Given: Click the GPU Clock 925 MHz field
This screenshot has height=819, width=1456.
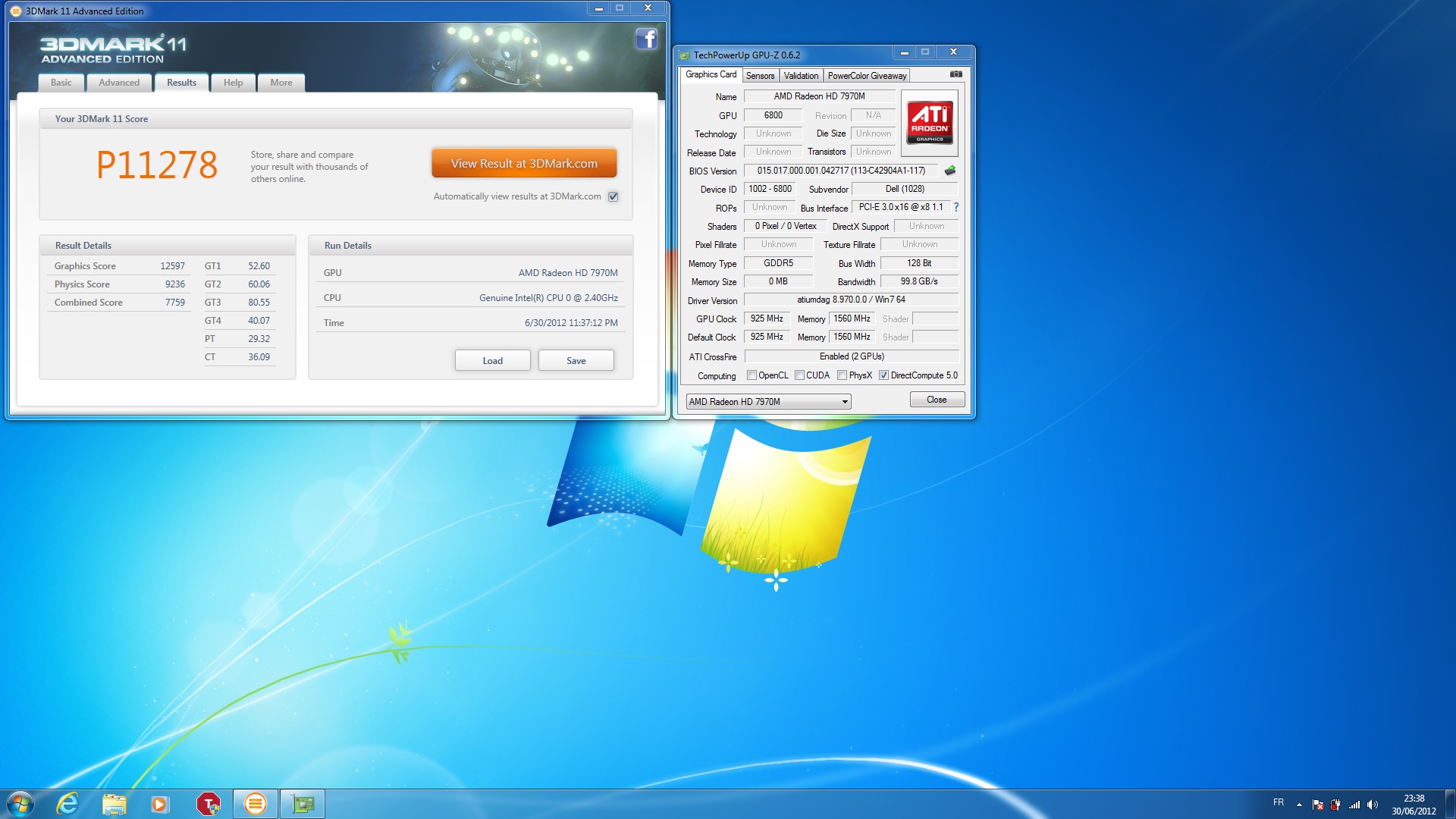Looking at the screenshot, I should tap(767, 318).
